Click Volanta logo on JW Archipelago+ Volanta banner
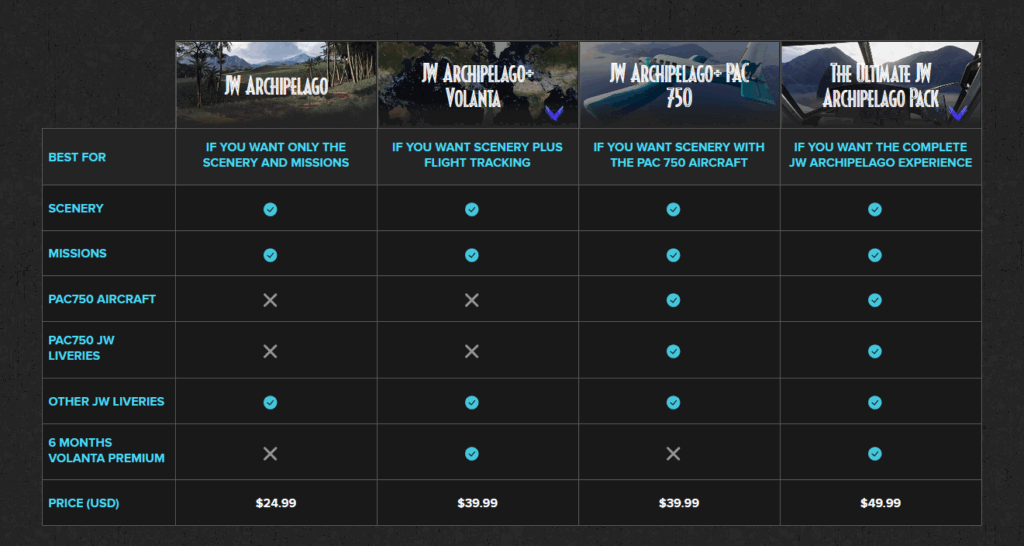The image size is (1024, 546). click(x=554, y=112)
